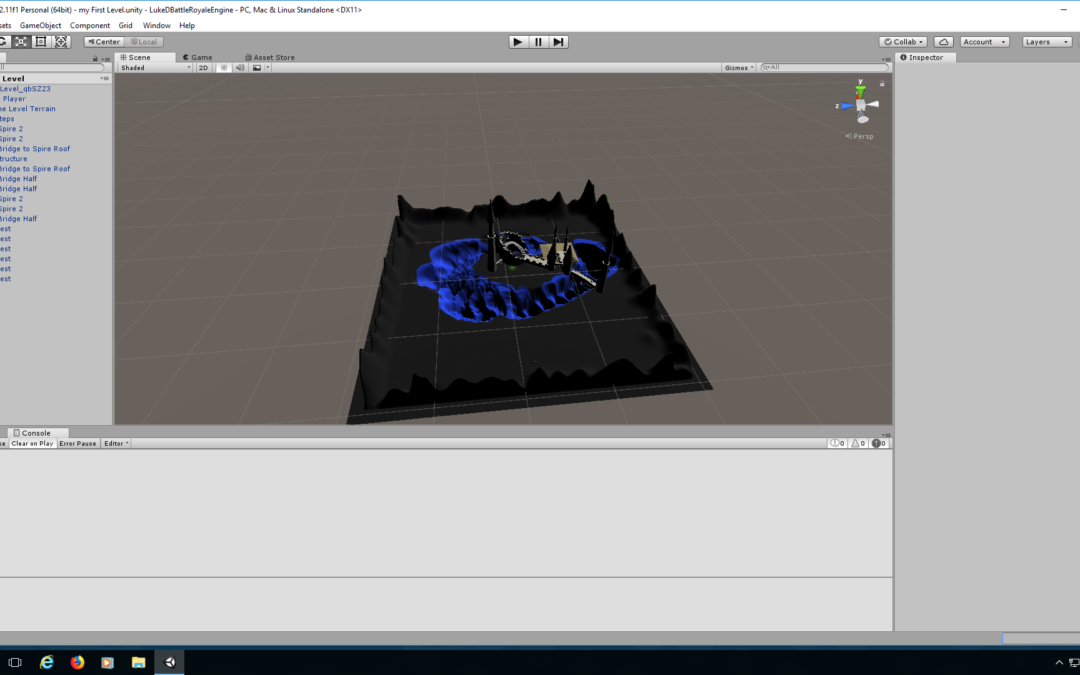Viewport: 1080px width, 675px height.
Task: Toggle scene audio speaker icon
Action: coord(240,68)
